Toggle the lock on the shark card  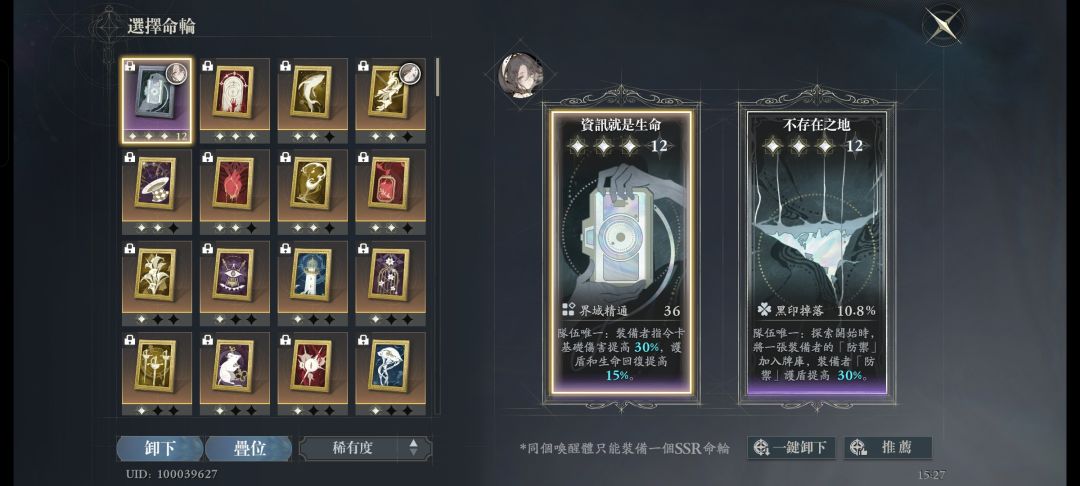285,66
